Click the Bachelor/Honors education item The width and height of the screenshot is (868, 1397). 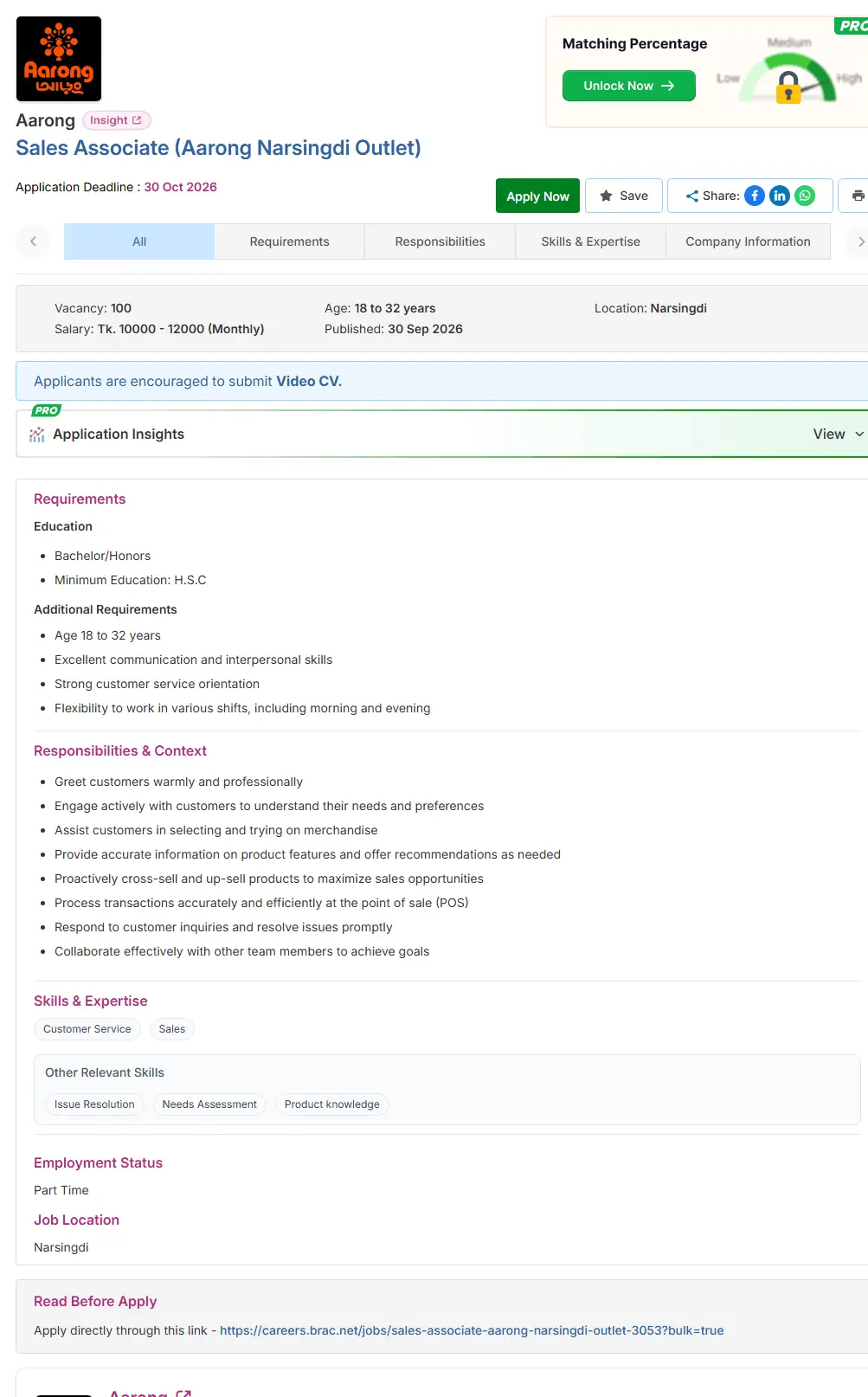point(103,556)
